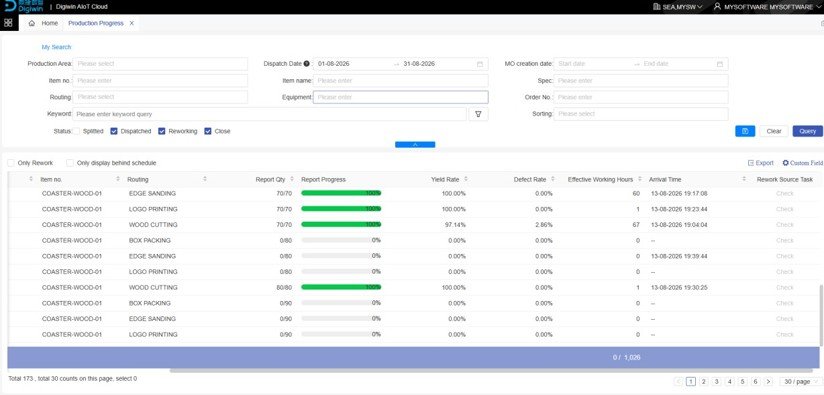The width and height of the screenshot is (824, 395).
Task: Switch to the Home tab
Action: (x=44, y=23)
